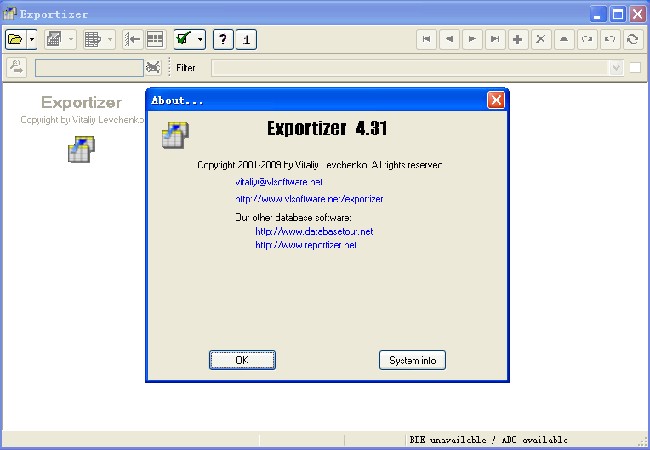Screen dimensions: 650x450
Task: Open the green checkmark dropdown arrow
Action: pos(201,39)
